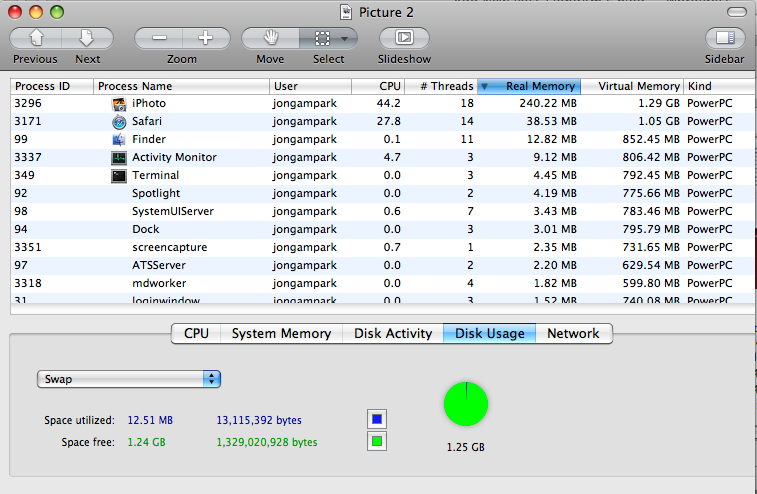Click Safari's 27.8 CPU value
757x494 pixels.
coord(389,122)
